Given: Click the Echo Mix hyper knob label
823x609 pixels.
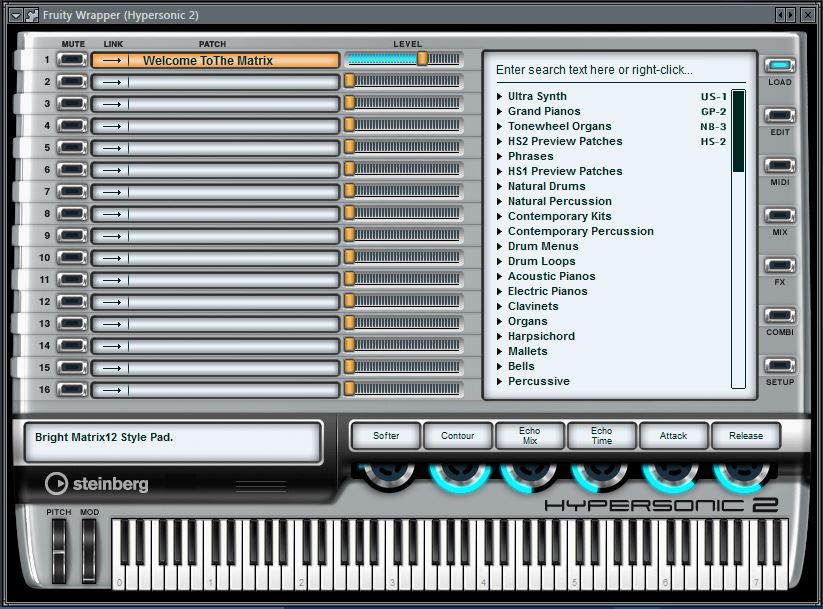Looking at the screenshot, I should [530, 435].
